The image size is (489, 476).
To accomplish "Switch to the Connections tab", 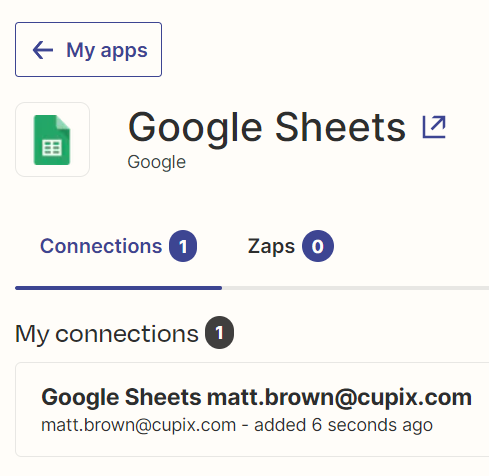I will point(118,246).
